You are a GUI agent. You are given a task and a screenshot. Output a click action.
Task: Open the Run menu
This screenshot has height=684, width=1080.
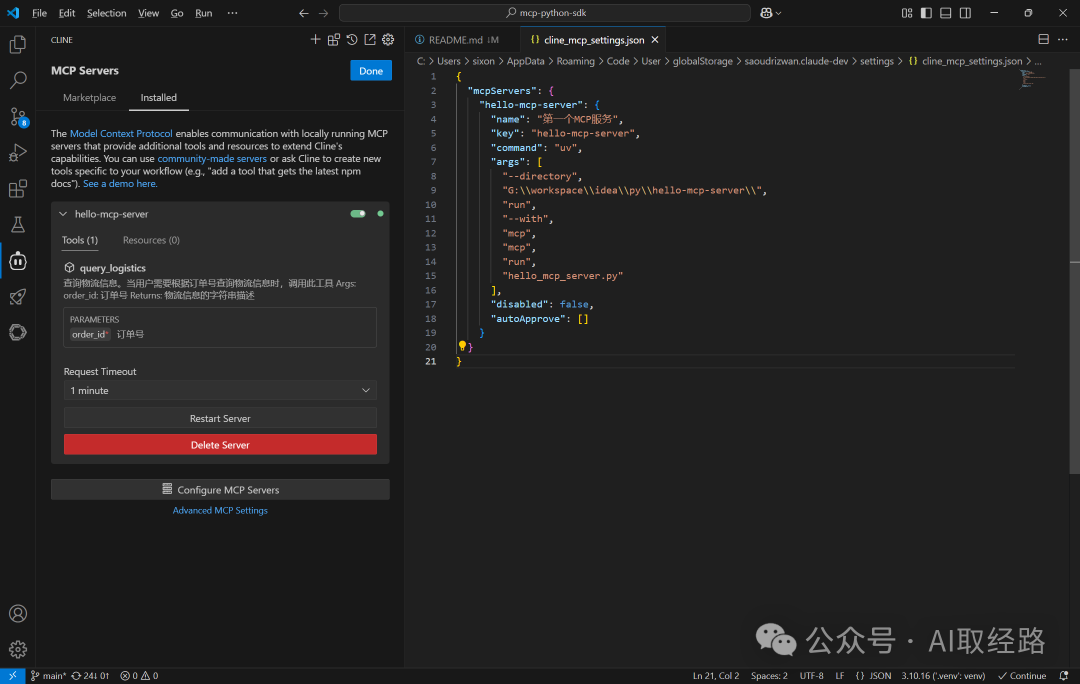[x=204, y=13]
